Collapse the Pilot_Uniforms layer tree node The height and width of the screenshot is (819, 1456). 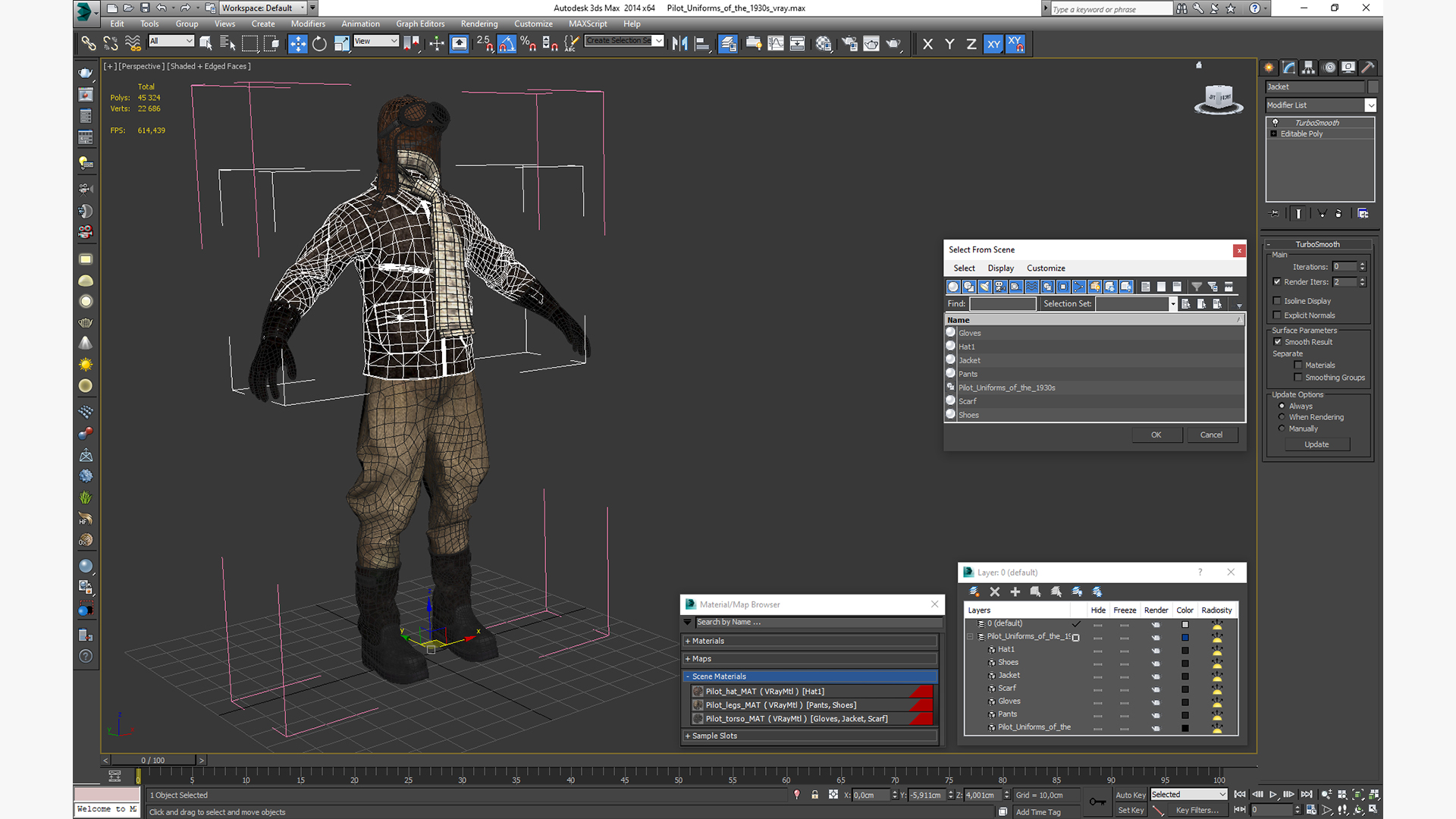pos(970,637)
